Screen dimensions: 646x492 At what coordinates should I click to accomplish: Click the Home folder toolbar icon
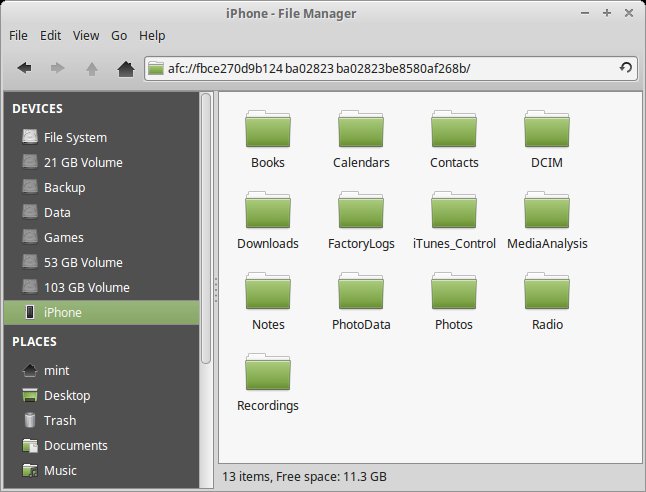coord(126,69)
